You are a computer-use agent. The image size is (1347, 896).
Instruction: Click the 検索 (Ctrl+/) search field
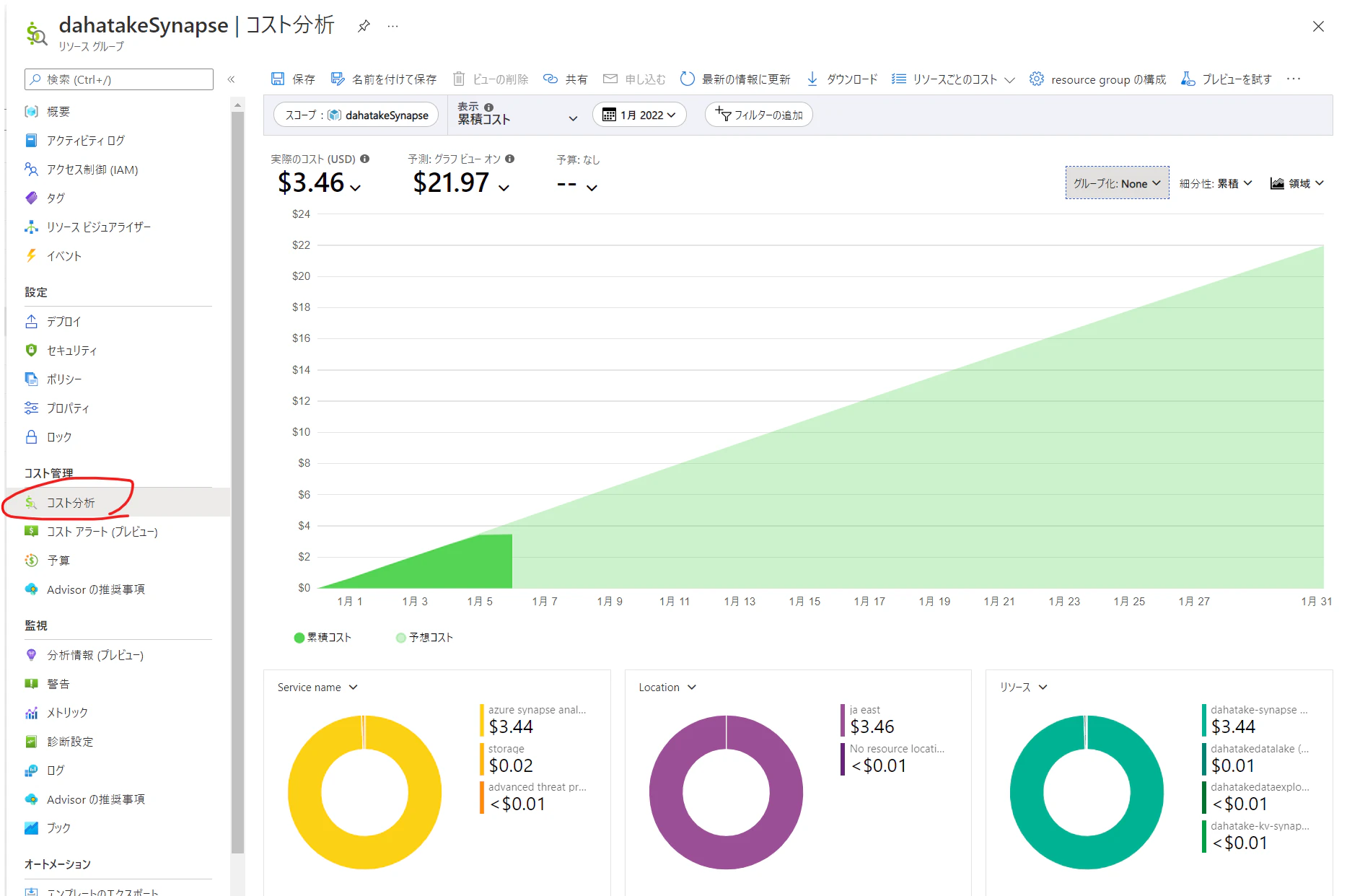(x=119, y=79)
